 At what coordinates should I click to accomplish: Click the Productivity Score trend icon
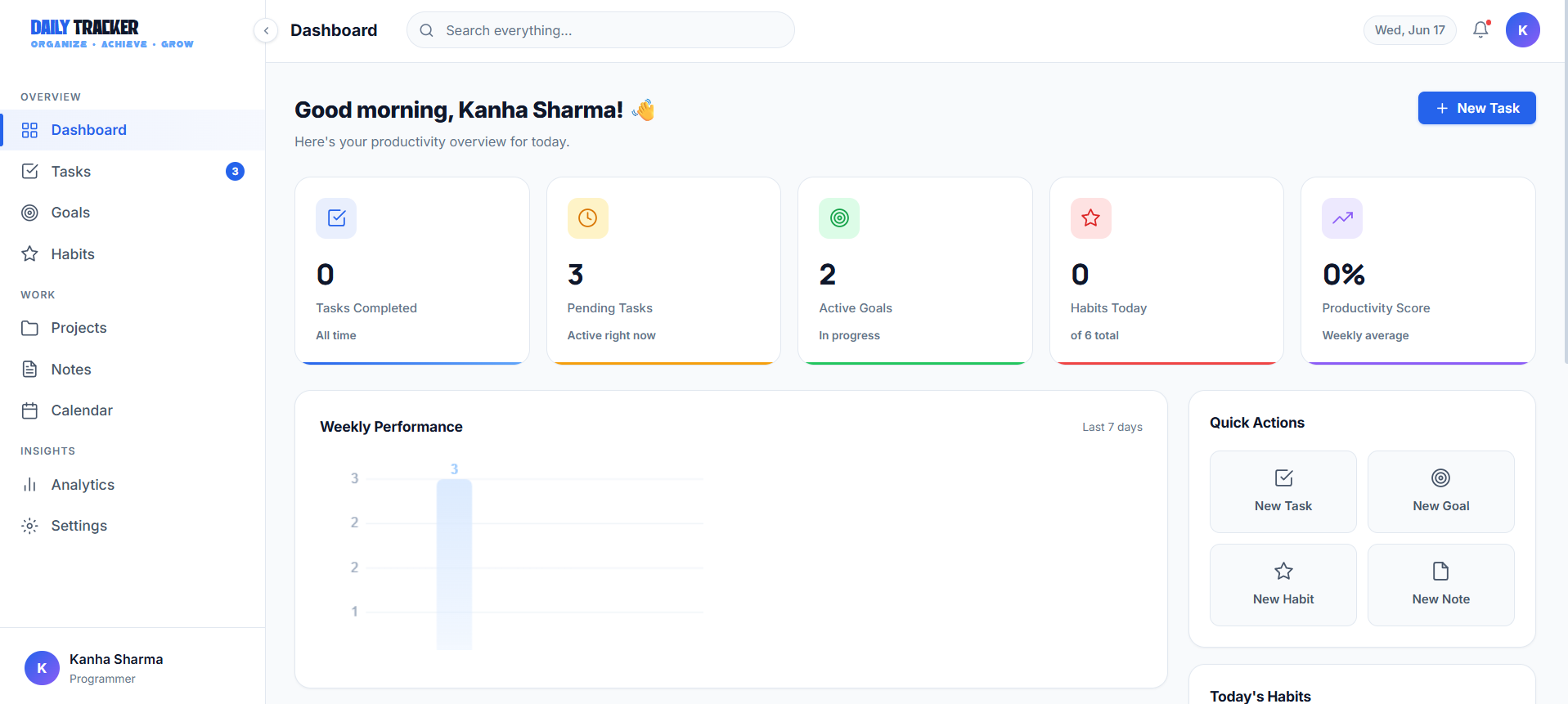coord(1342,218)
